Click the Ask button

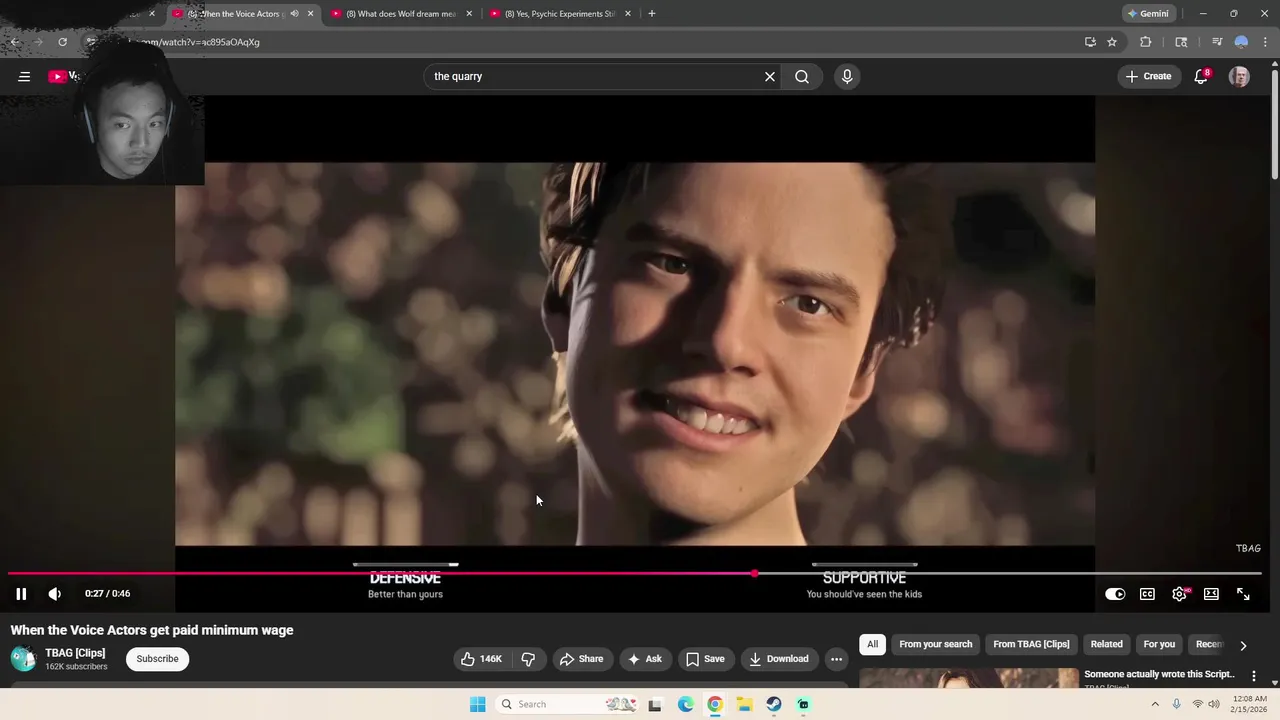point(645,659)
